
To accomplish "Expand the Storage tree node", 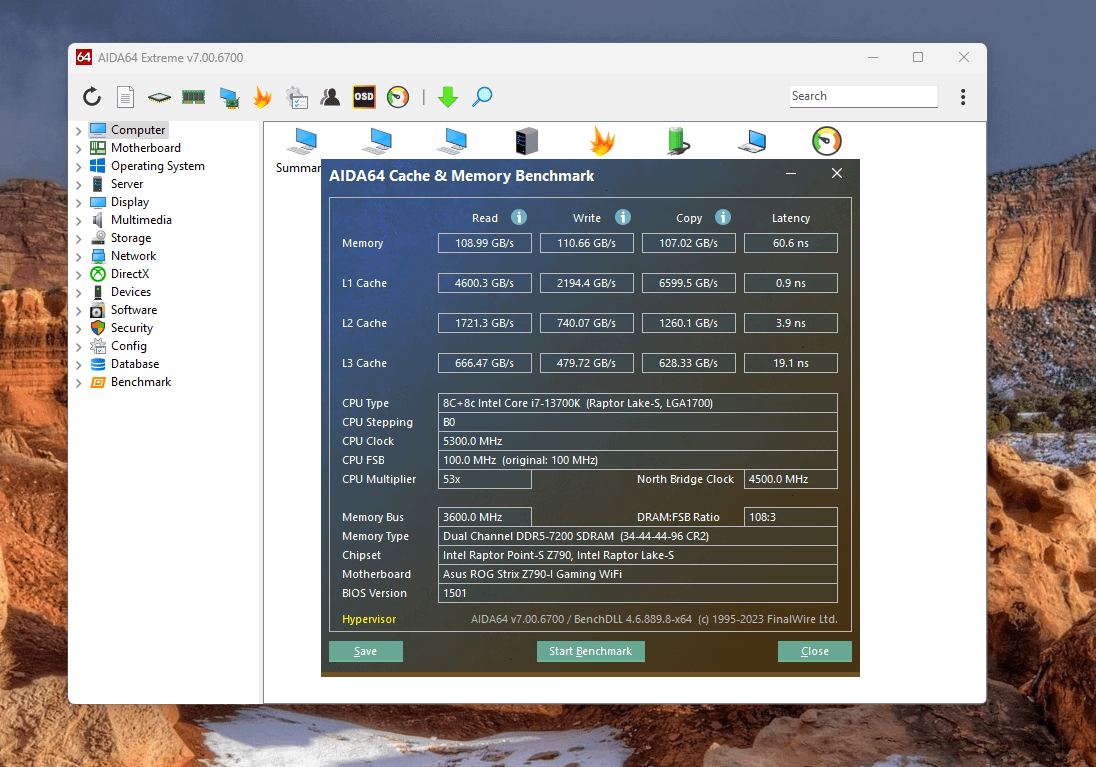I will pyautogui.click(x=78, y=239).
